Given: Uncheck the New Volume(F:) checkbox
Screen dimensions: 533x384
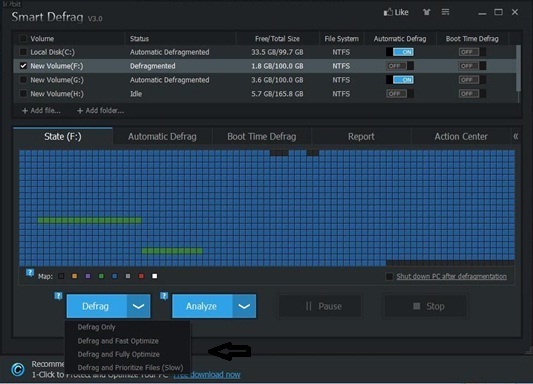Looking at the screenshot, I should 23,66.
